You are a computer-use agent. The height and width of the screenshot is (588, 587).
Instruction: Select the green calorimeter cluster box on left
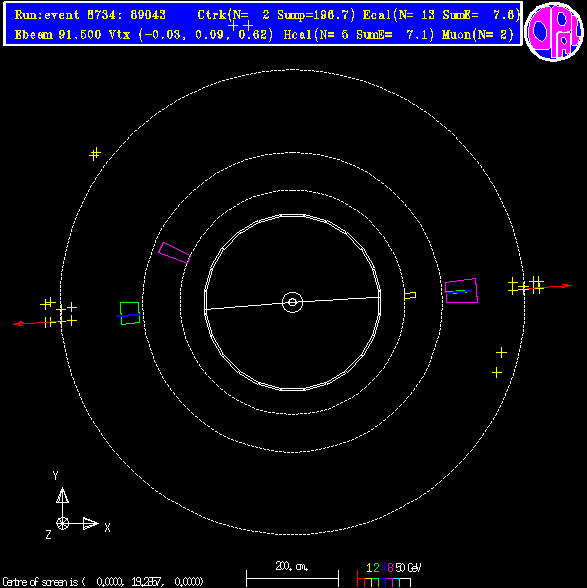point(130,313)
